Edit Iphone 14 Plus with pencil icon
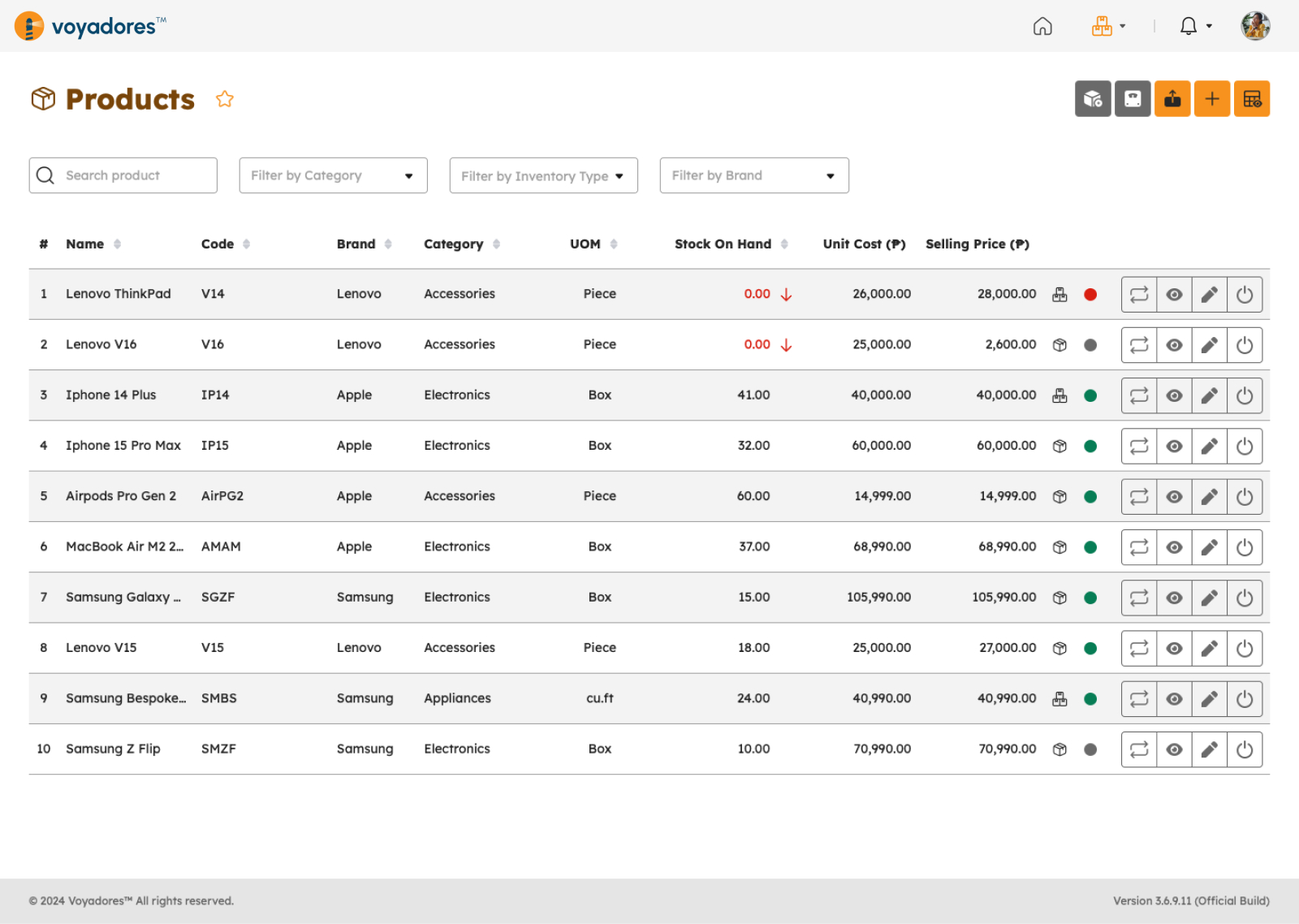Screen dimensions: 1299x924 click(1209, 395)
